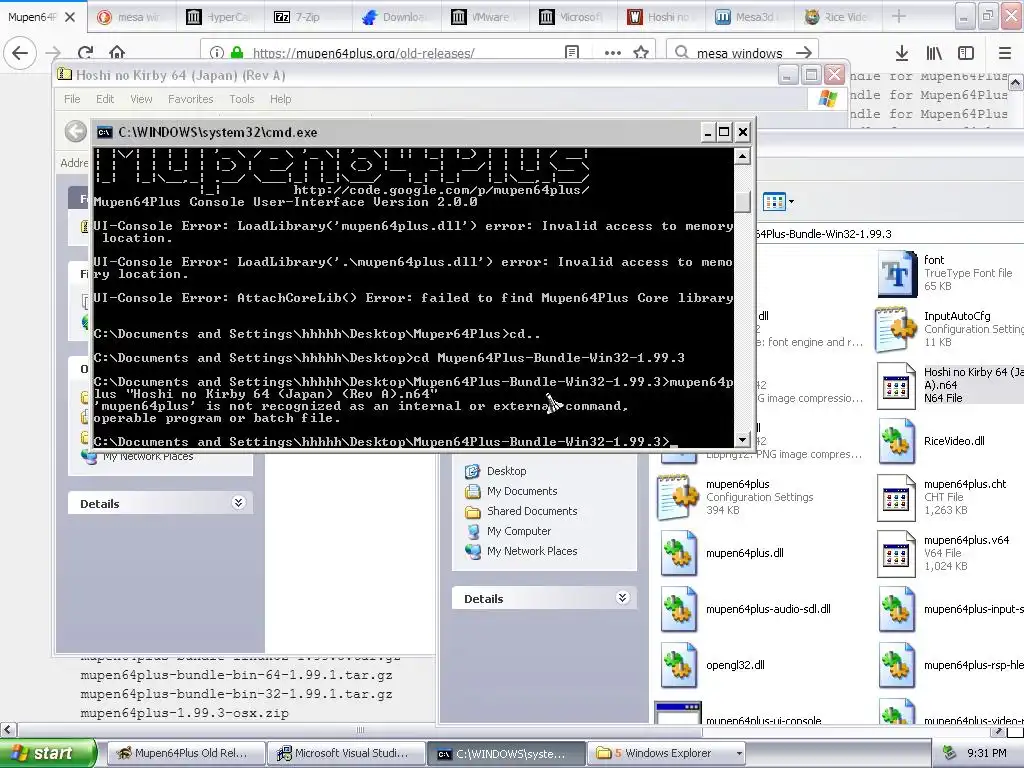This screenshot has width=1024, height=768.
Task: Switch to Microsoft Visual Studio taskbar item
Action: tap(346, 753)
